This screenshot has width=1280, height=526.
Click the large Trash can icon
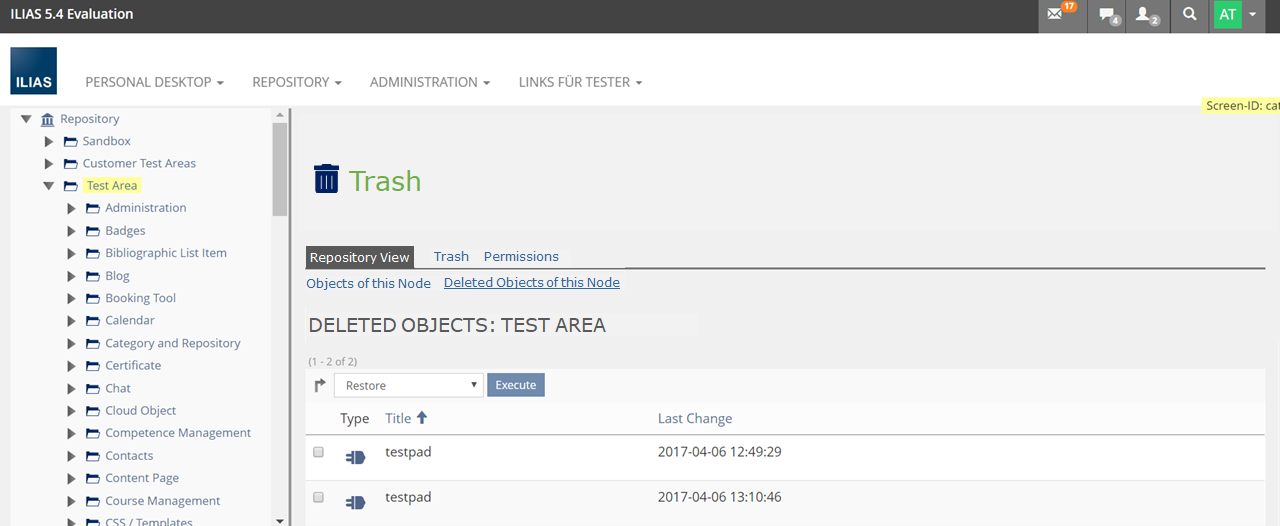326,179
